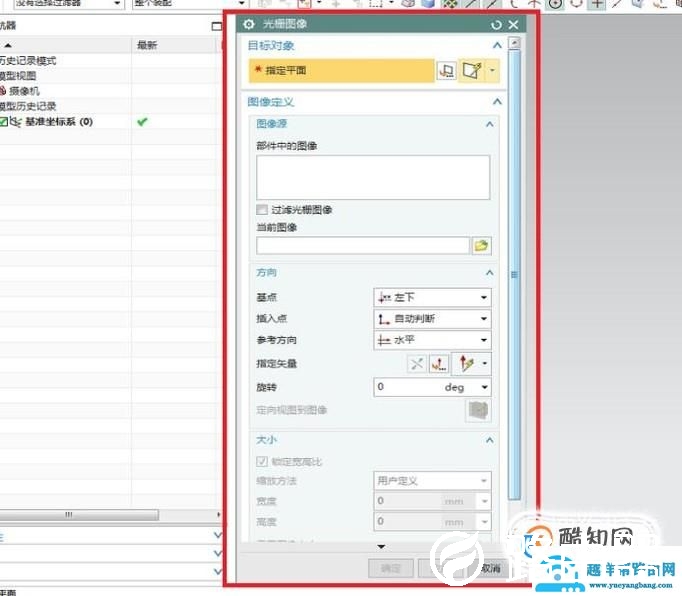Select 摄像机 in the navigator tree
Viewport: 682px width, 596px height.
click(24, 91)
